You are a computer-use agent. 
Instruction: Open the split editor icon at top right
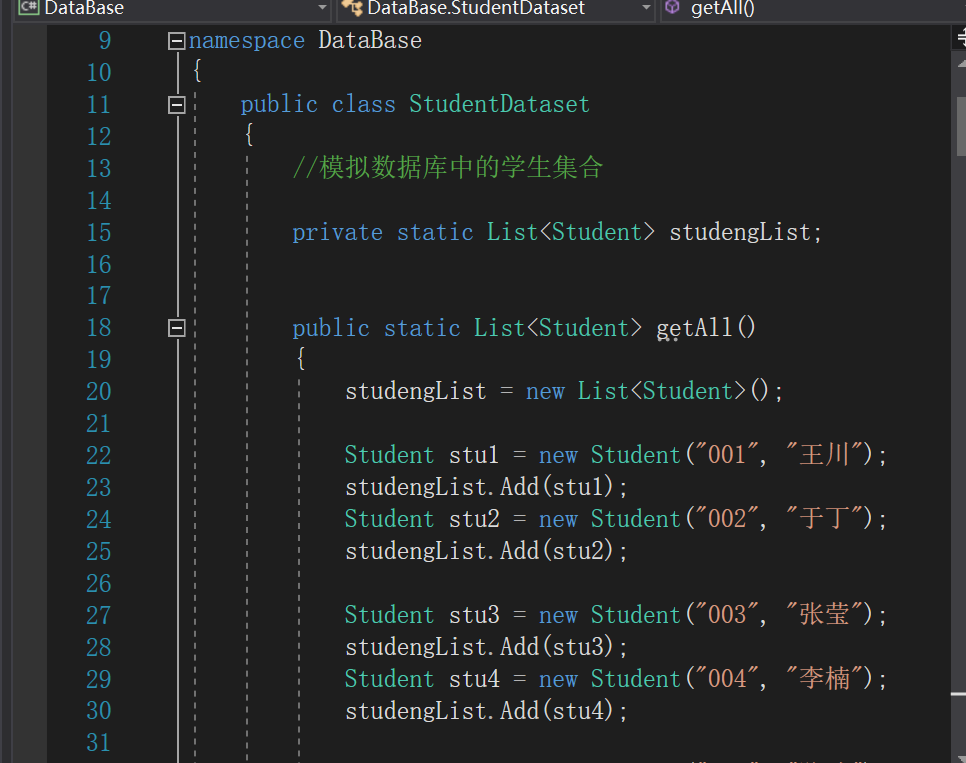960,35
